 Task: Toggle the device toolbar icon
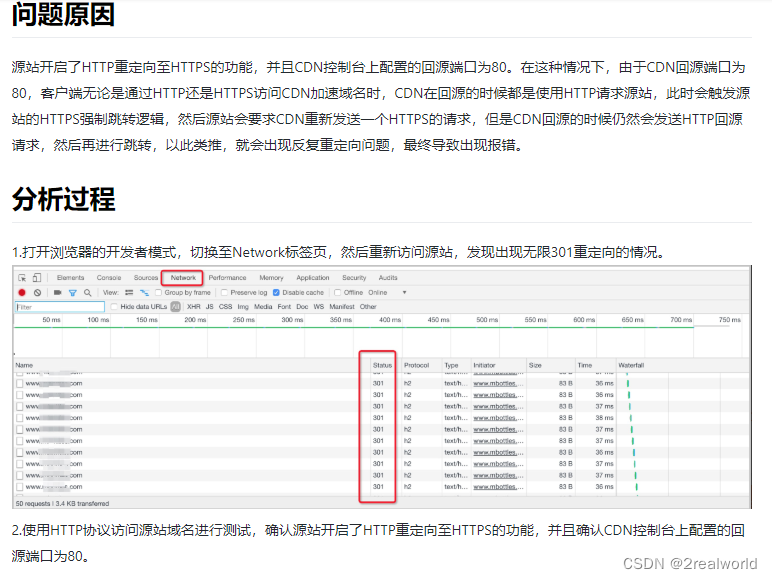(x=37, y=278)
